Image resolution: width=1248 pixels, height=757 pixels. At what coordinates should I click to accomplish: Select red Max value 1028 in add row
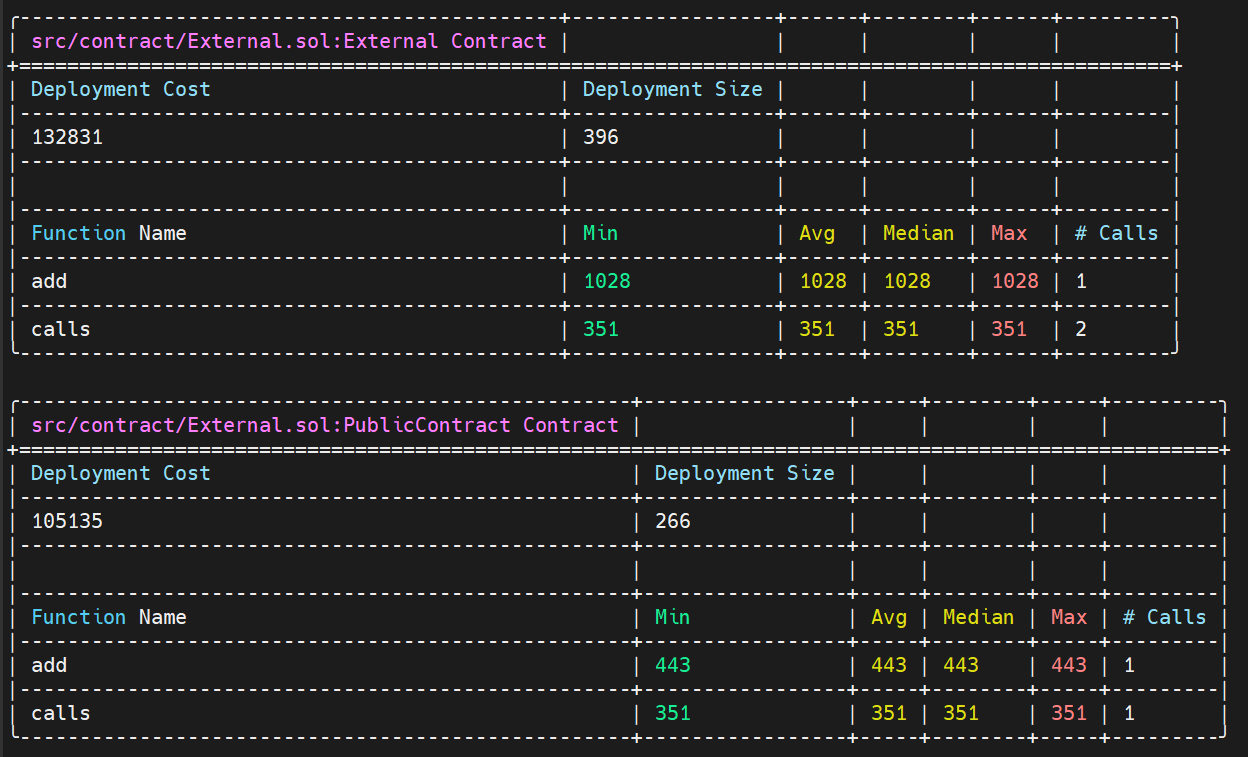(1015, 281)
